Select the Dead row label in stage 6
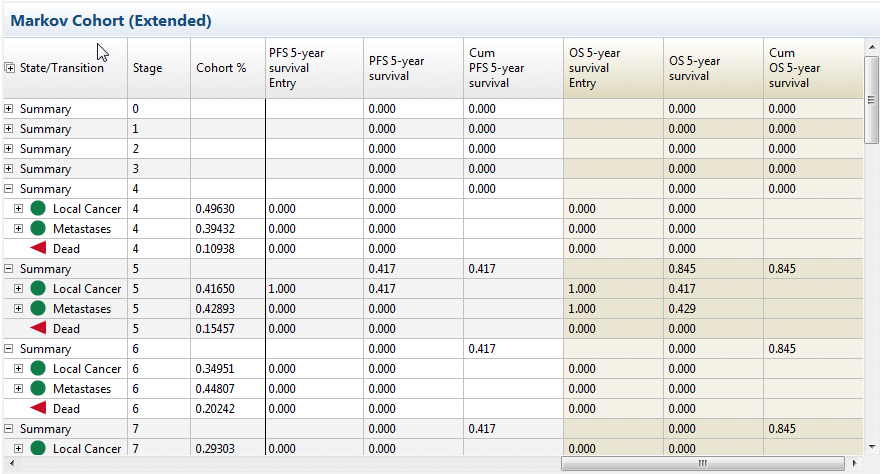This screenshot has height=474, width=881. [x=66, y=409]
